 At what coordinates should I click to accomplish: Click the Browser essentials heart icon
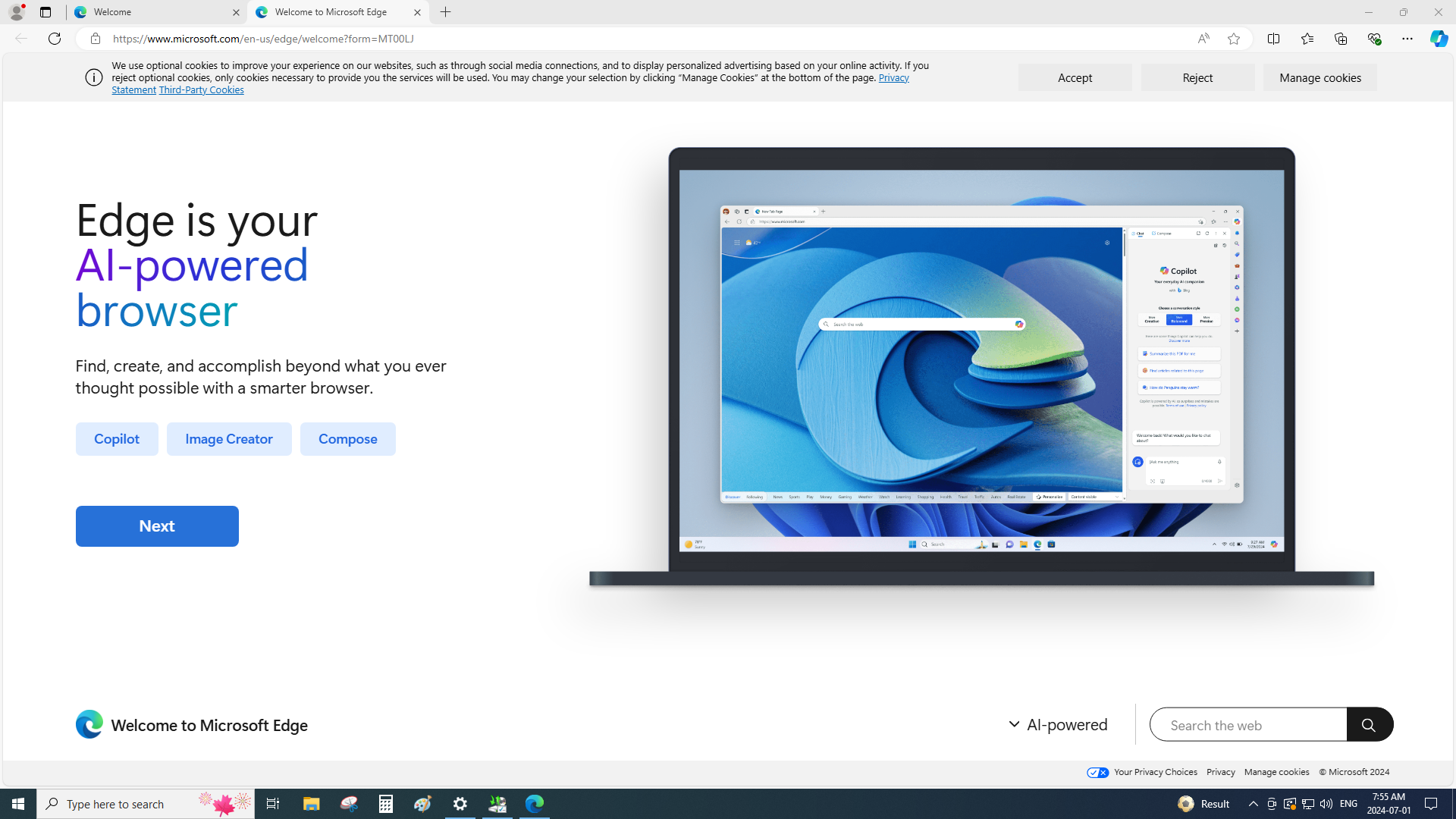coord(1373,39)
